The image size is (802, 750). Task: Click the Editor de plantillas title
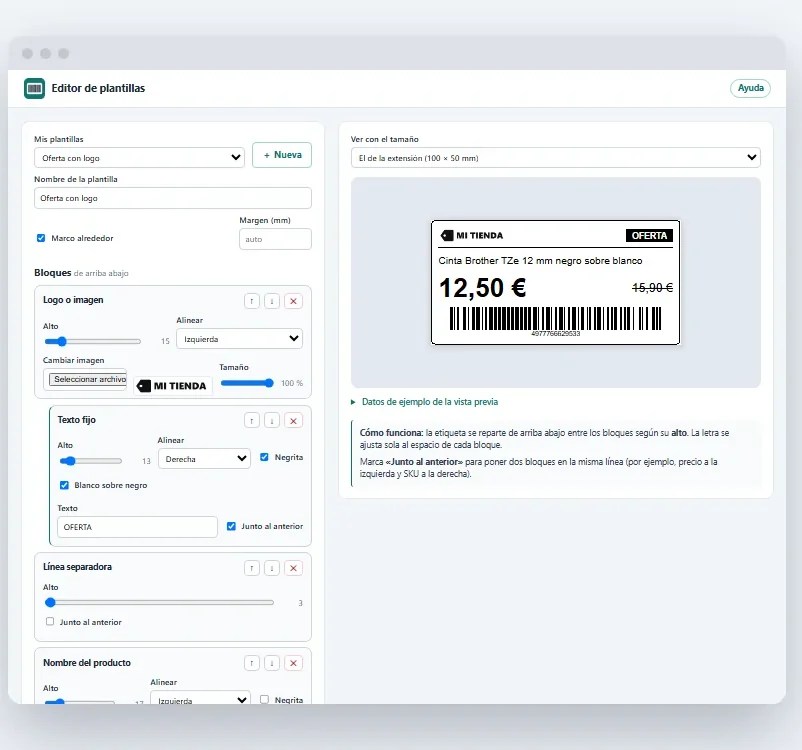coord(98,88)
